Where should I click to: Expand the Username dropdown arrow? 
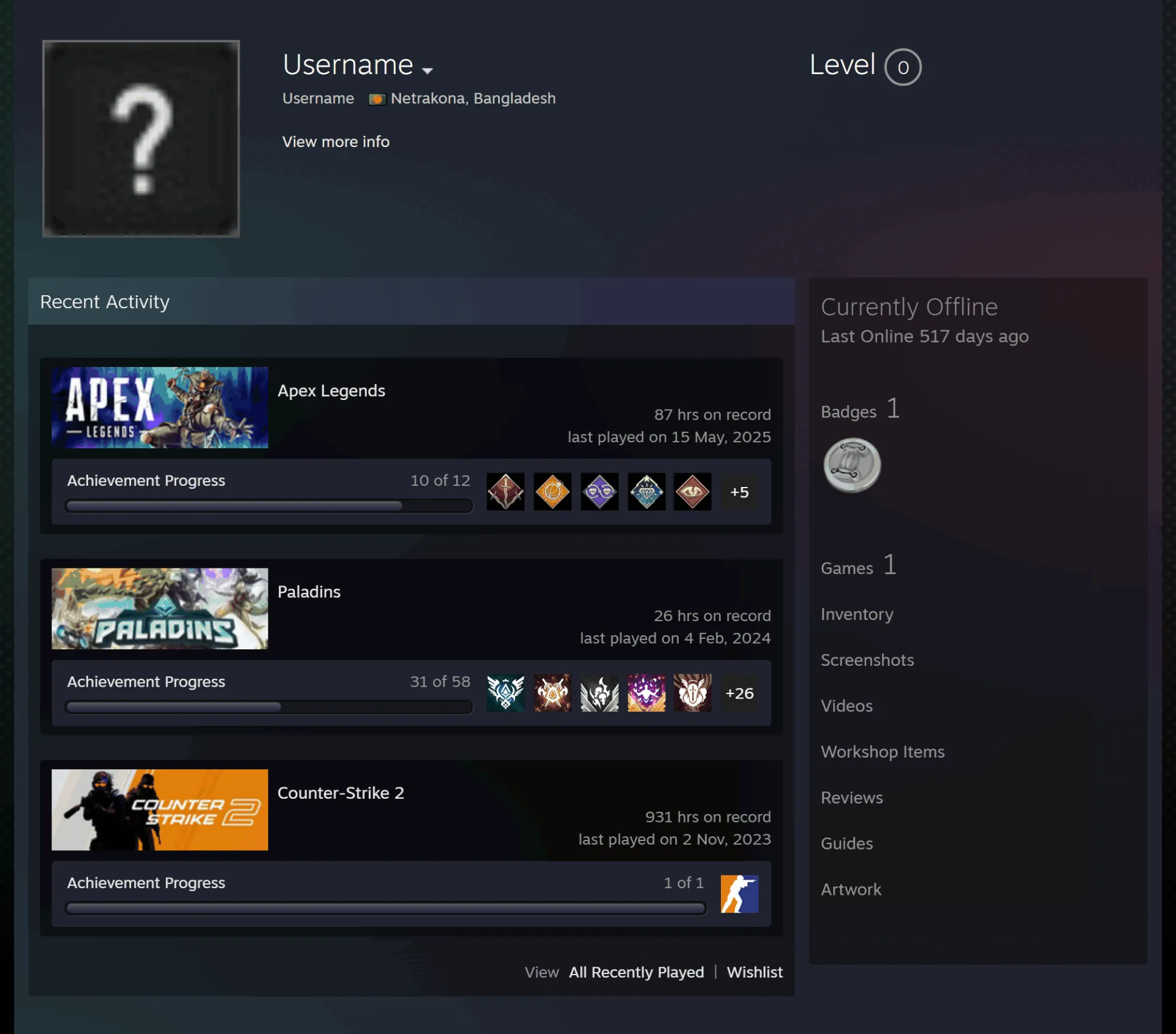[428, 70]
